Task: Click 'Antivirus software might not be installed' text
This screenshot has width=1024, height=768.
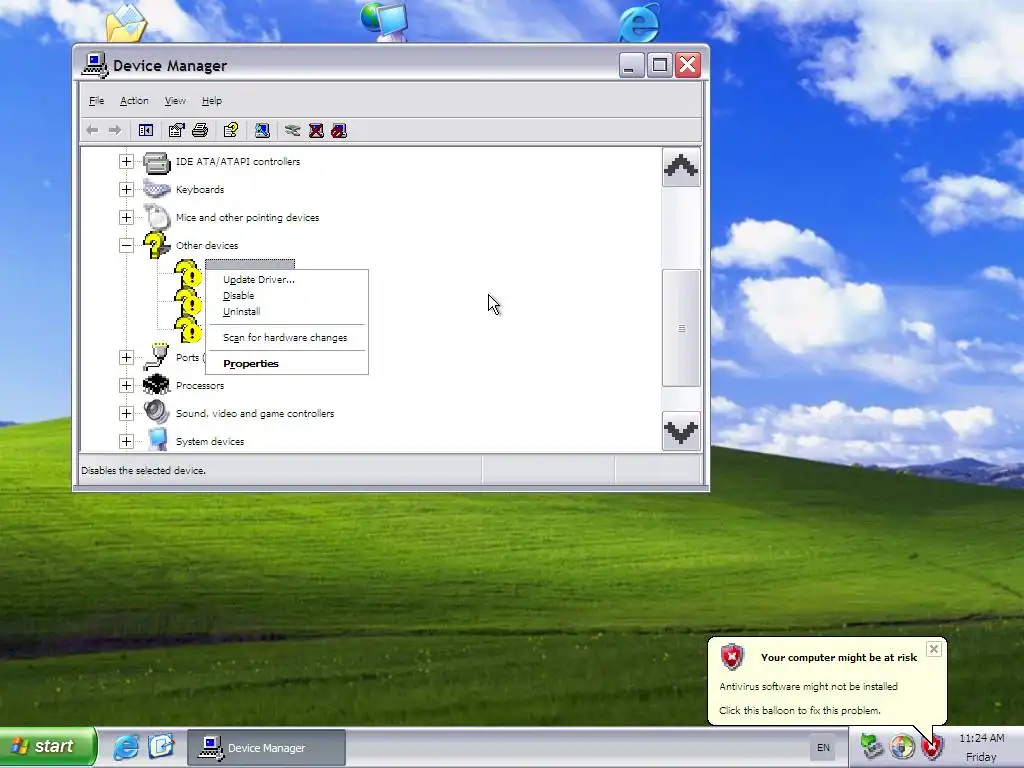Action: [808, 686]
